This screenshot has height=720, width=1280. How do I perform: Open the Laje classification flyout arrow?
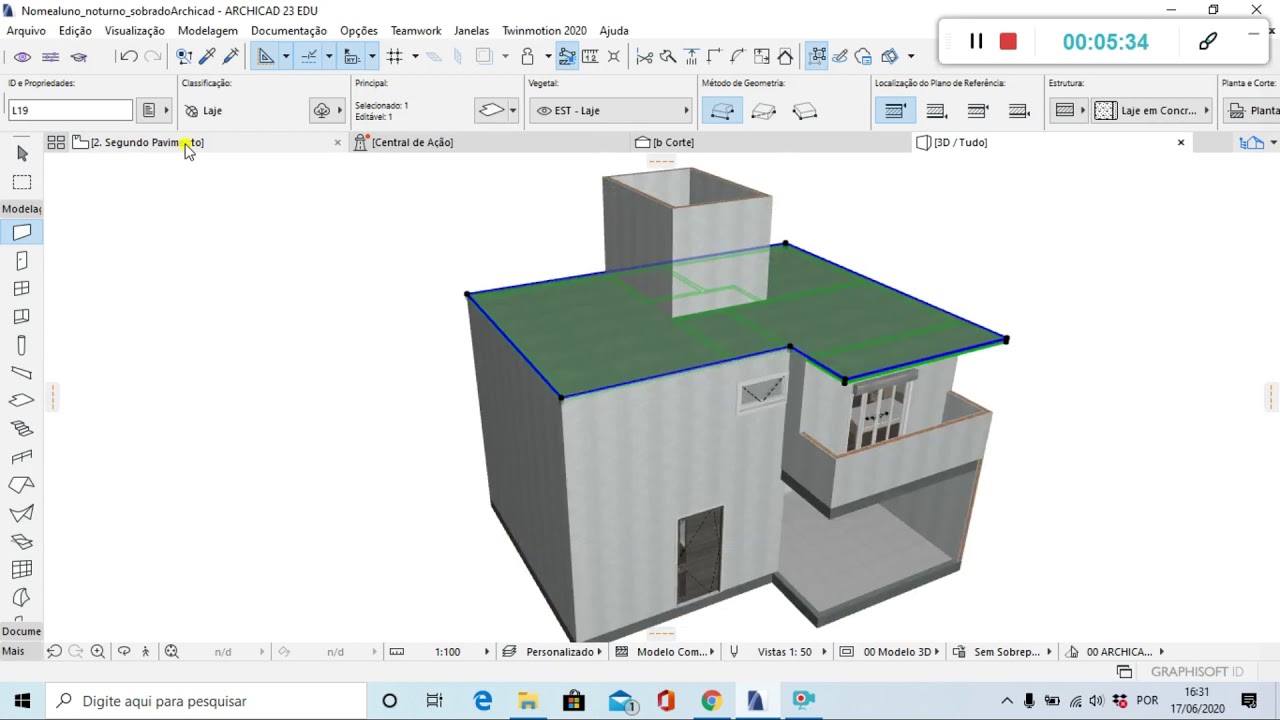339,111
